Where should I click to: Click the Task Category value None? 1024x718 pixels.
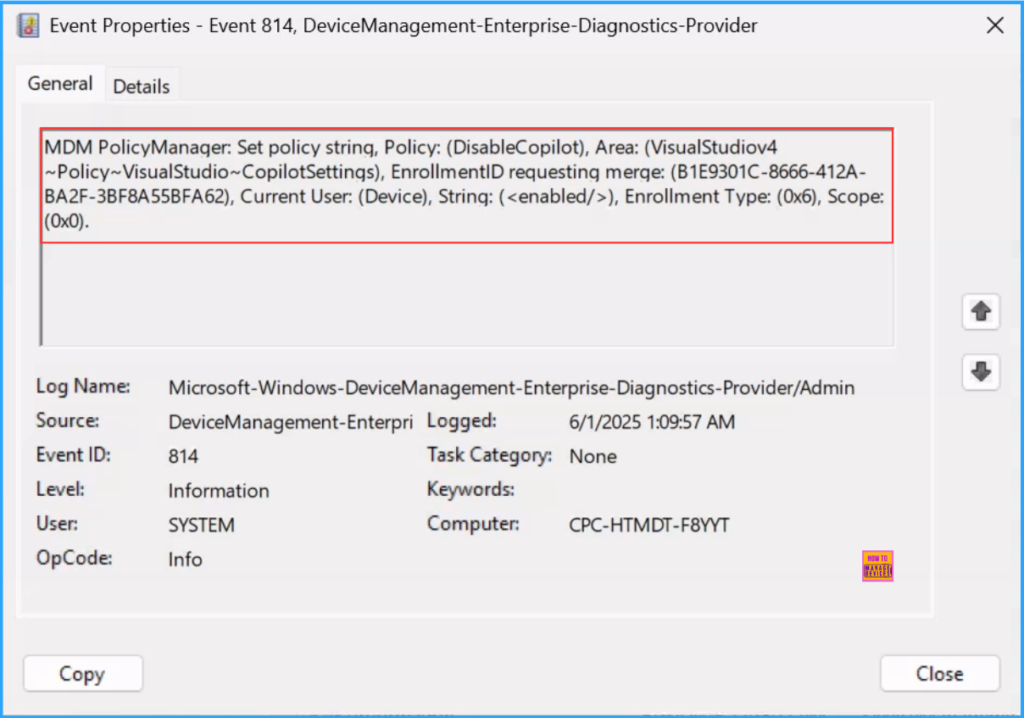click(593, 456)
